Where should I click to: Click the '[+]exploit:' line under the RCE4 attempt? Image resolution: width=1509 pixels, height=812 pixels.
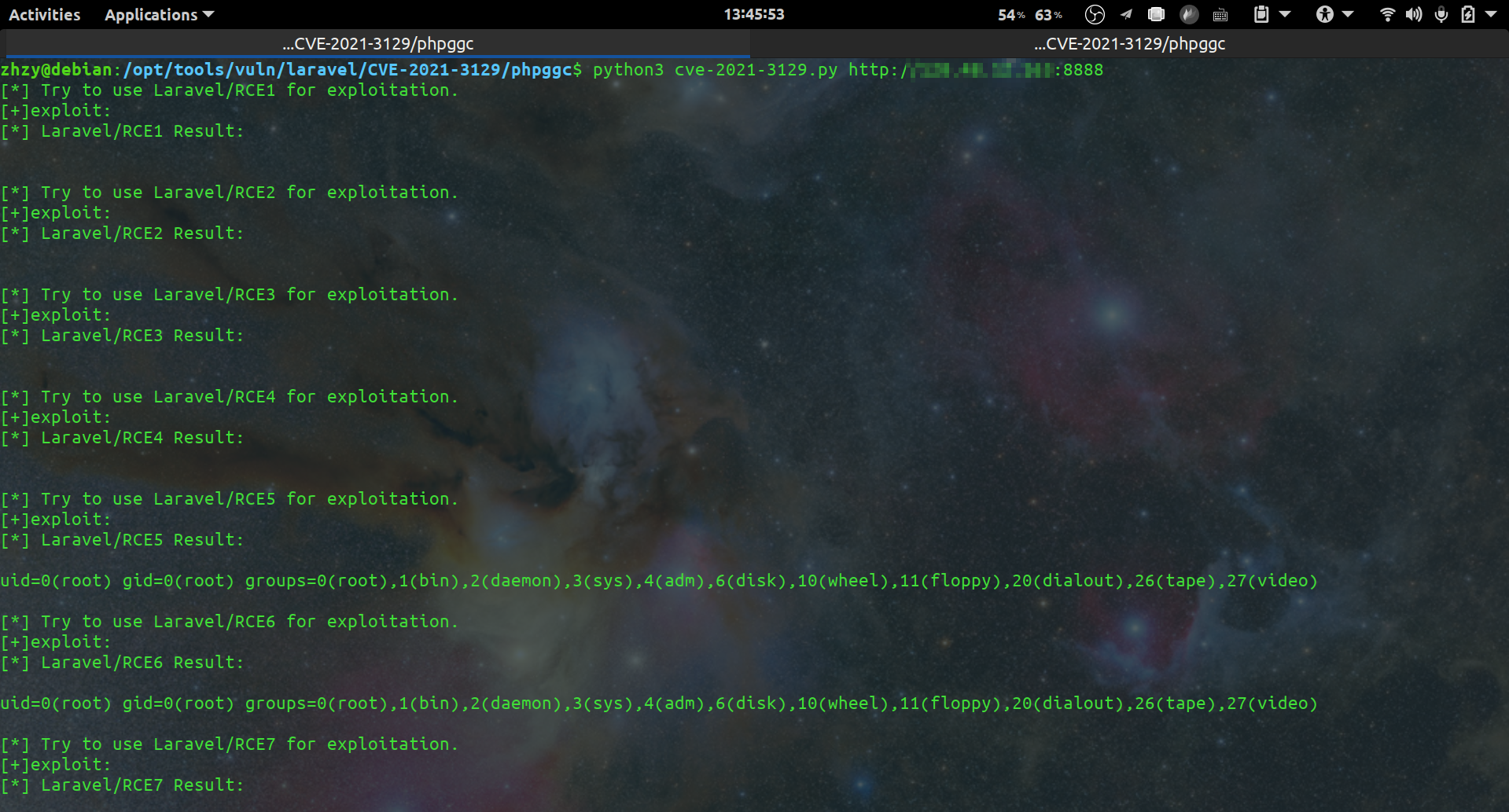point(56,417)
